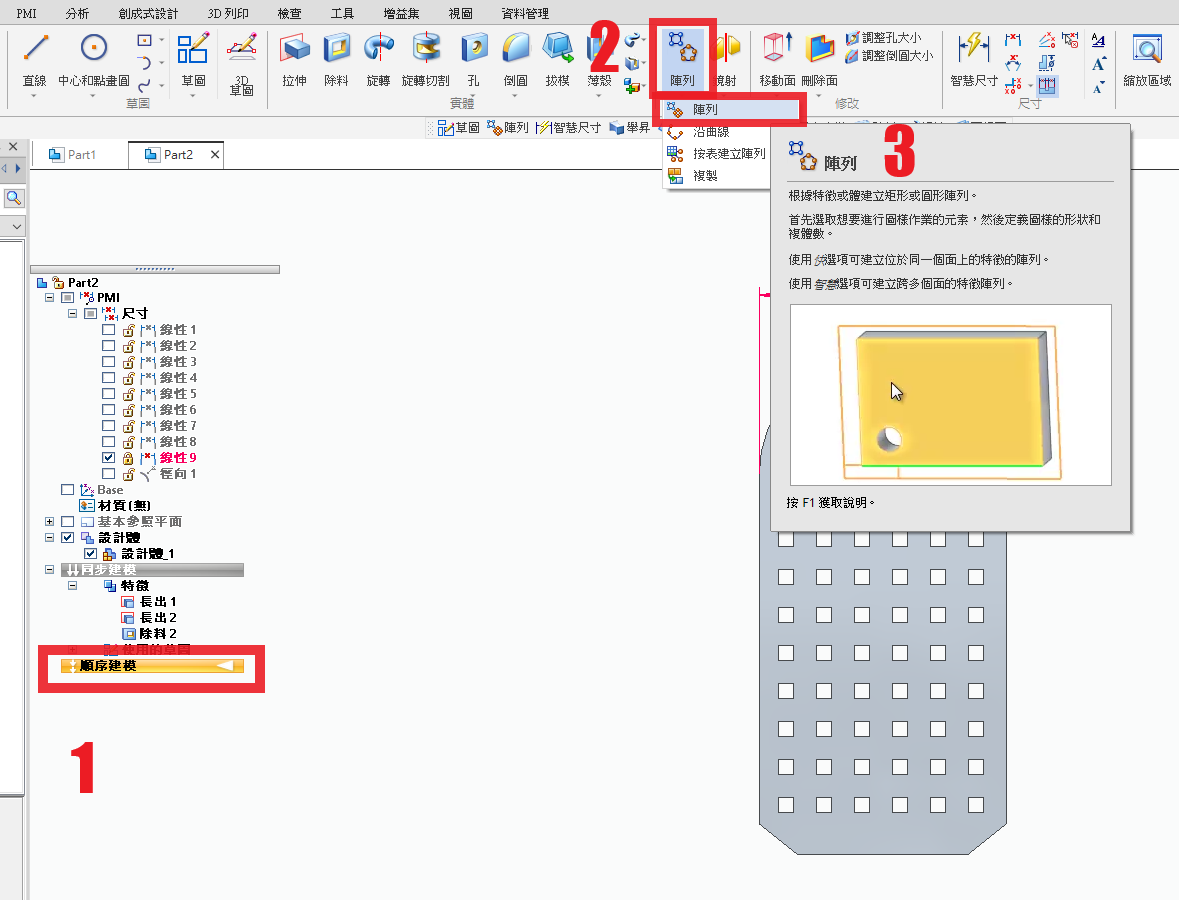Open the 直線 dropdown arrow
Screen dimensions: 1179x900
(x=34, y=96)
